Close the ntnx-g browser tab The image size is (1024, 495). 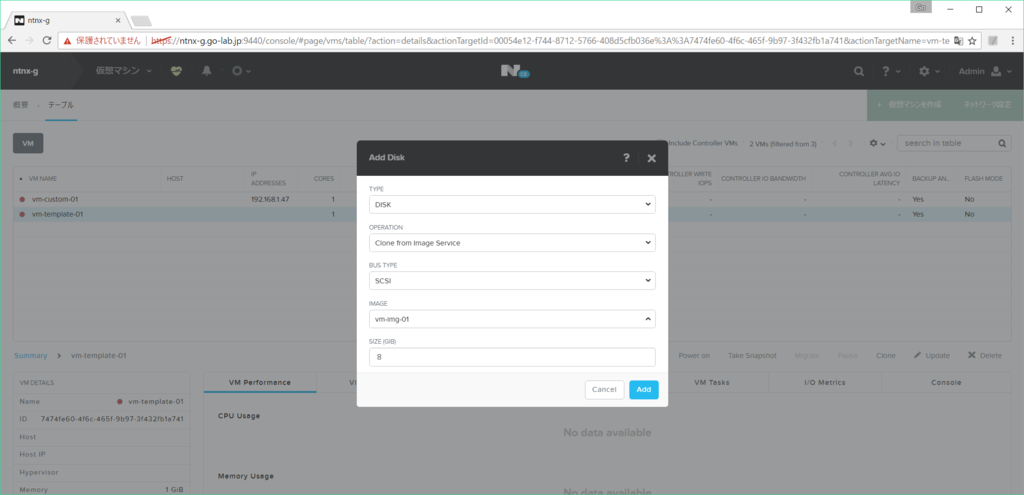[x=118, y=20]
